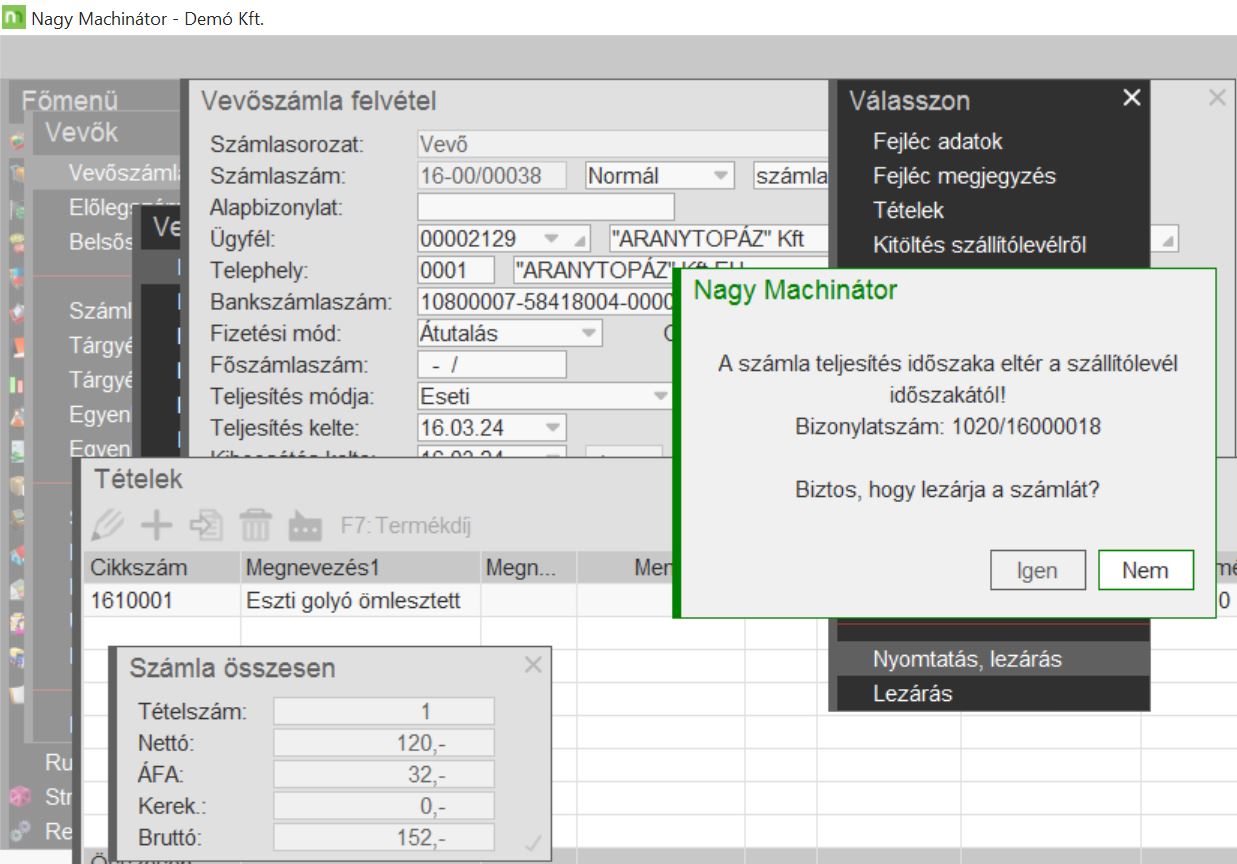1237x864 pixels.
Task: Open the Normál invoice type dropdown
Action: pos(720,176)
